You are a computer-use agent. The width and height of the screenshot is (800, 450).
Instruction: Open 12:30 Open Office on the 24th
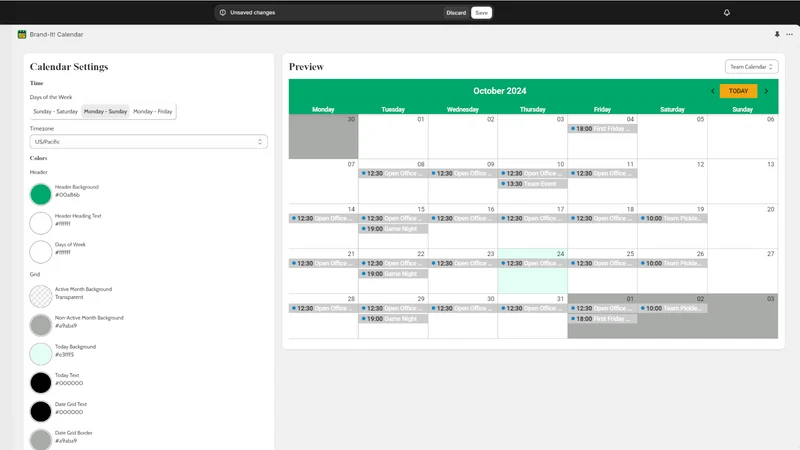click(532, 263)
